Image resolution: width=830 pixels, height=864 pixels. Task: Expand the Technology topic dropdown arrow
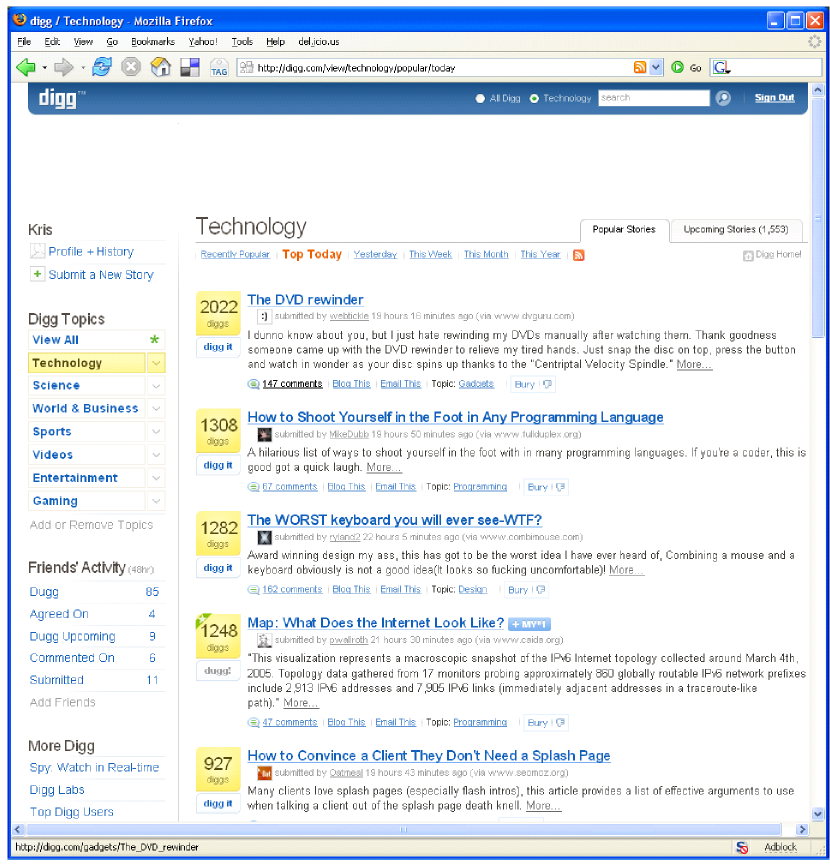point(156,363)
